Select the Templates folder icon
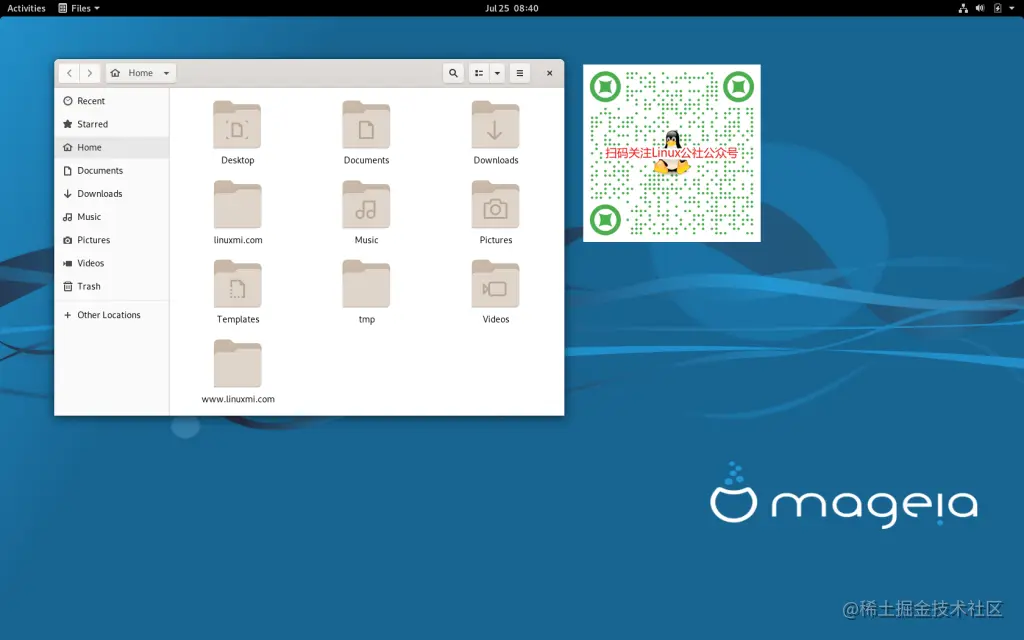 (x=237, y=284)
